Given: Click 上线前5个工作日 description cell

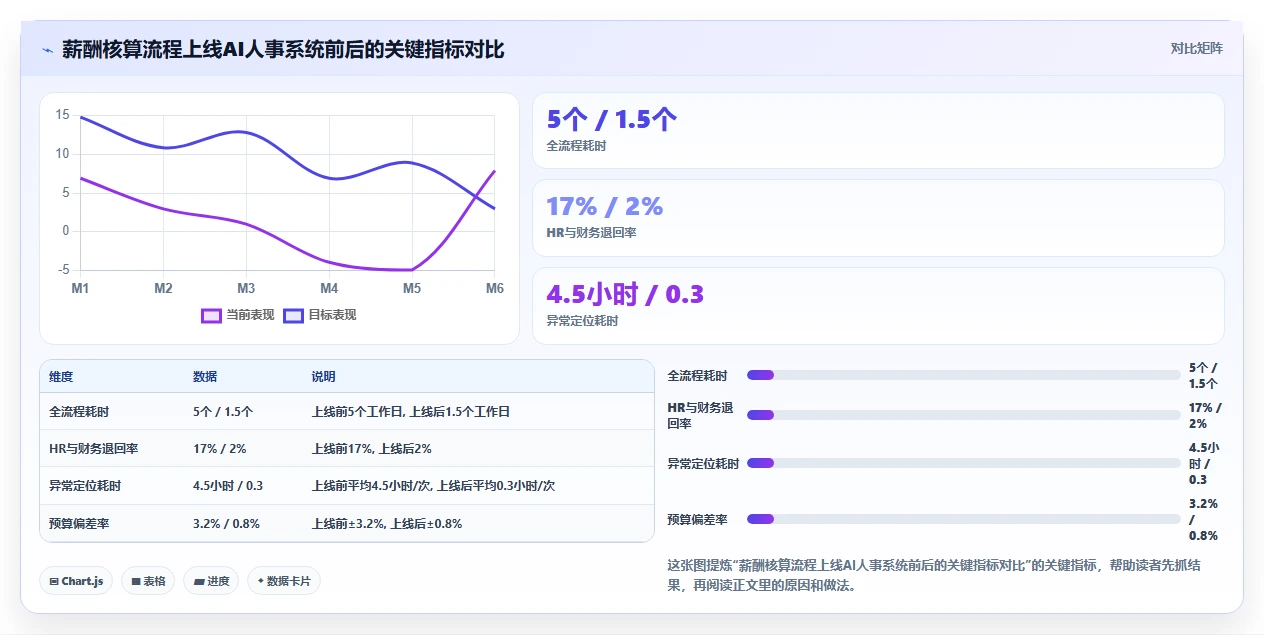Looking at the screenshot, I should click(411, 412).
